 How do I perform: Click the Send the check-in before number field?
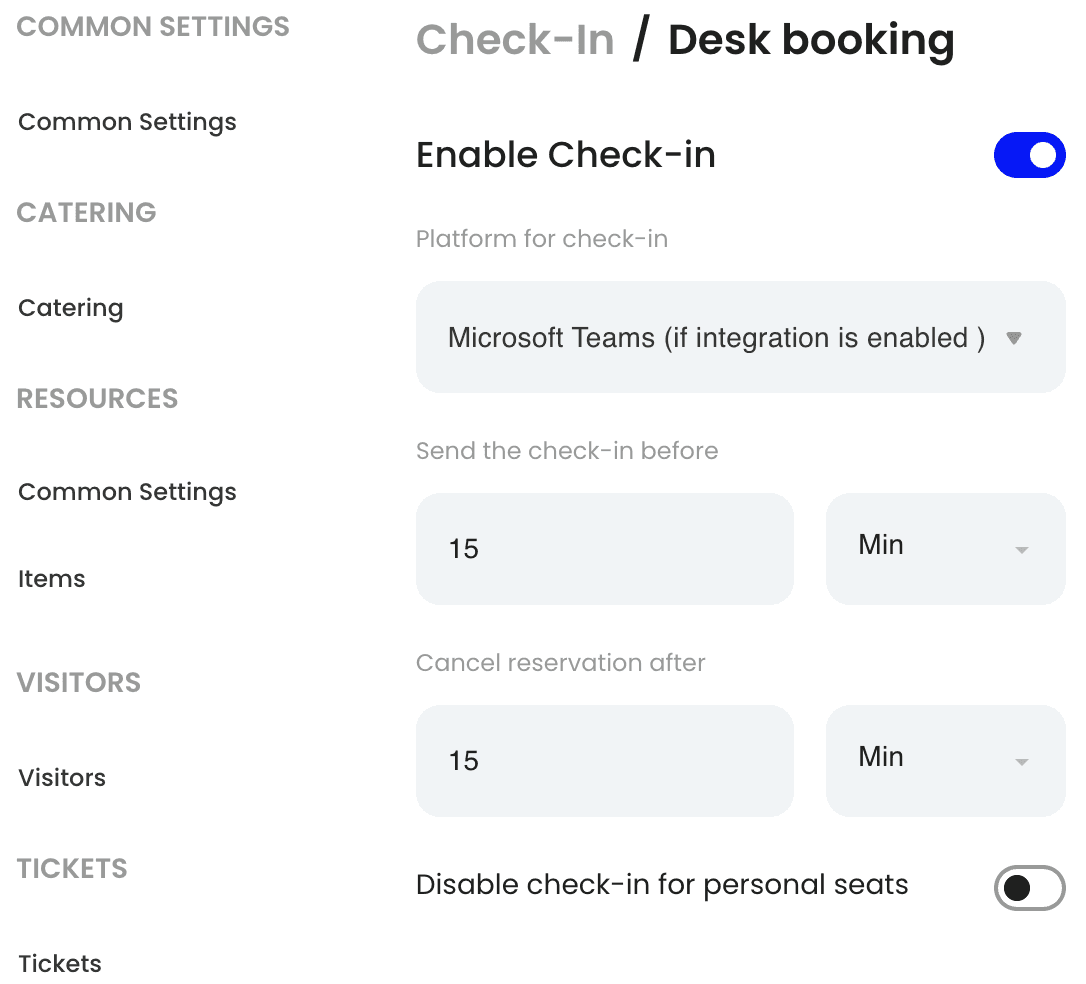coord(604,548)
